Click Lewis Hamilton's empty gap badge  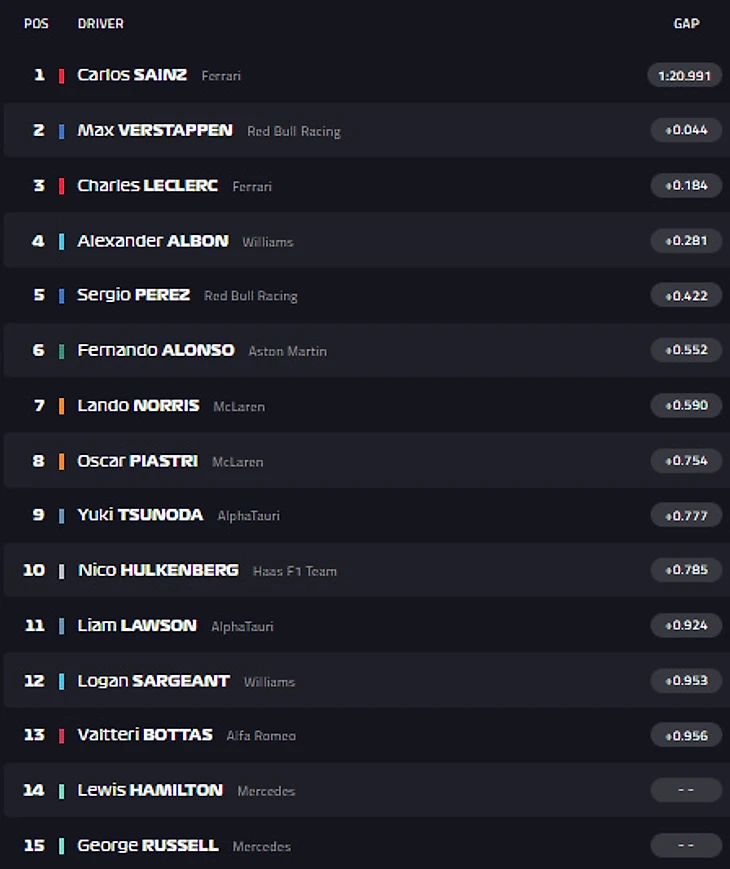[x=685, y=790]
